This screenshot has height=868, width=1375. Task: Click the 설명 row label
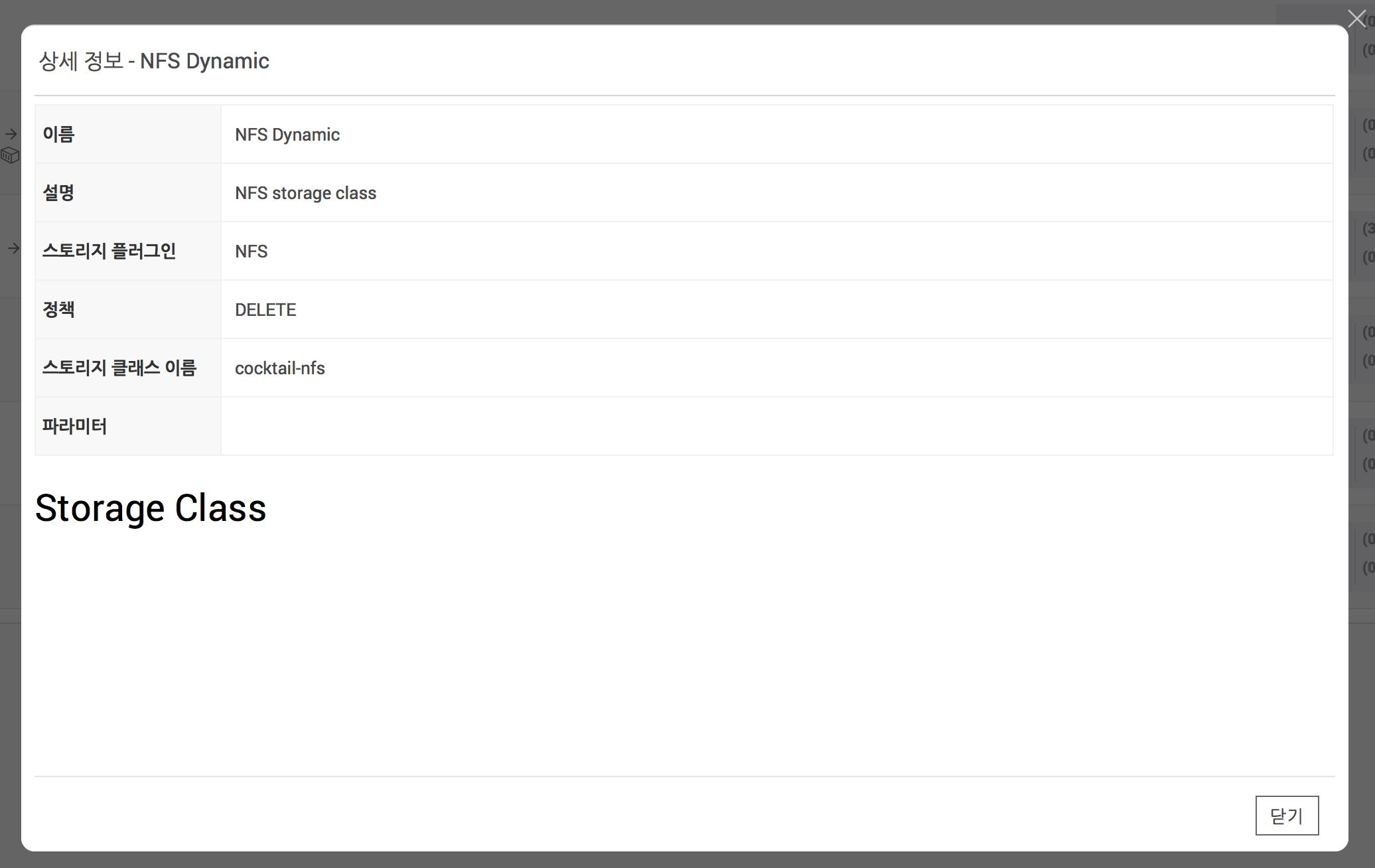[58, 193]
